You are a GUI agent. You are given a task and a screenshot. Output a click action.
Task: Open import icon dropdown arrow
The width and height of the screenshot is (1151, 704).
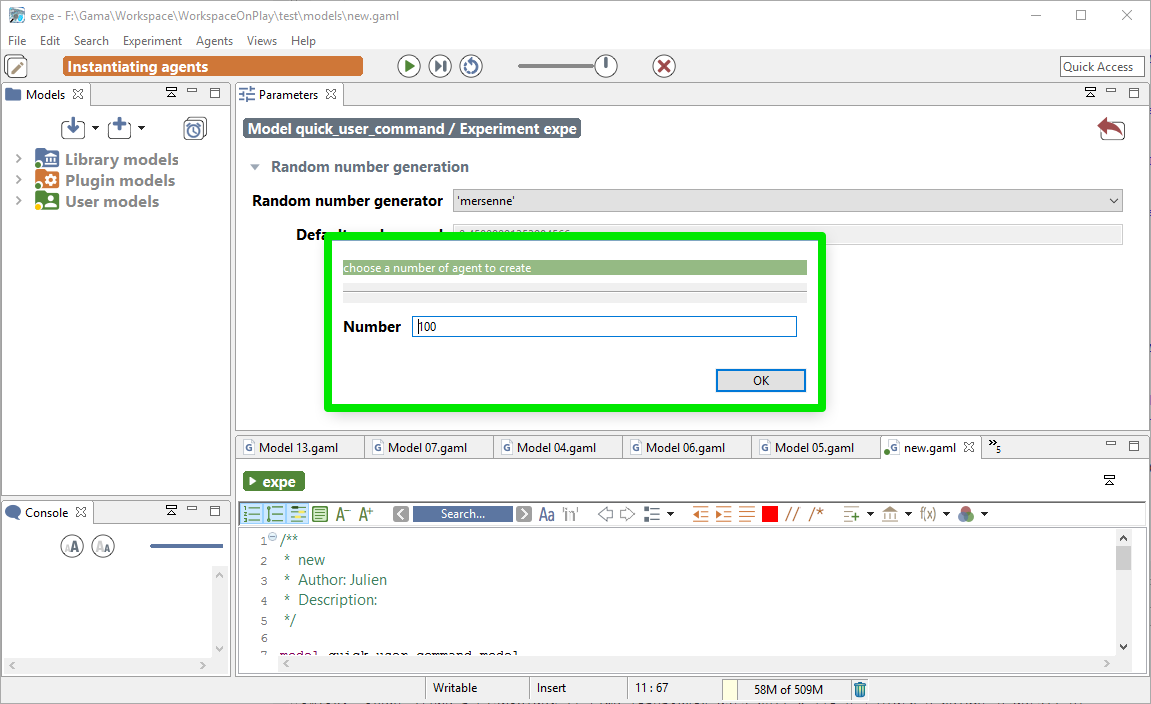[95, 128]
